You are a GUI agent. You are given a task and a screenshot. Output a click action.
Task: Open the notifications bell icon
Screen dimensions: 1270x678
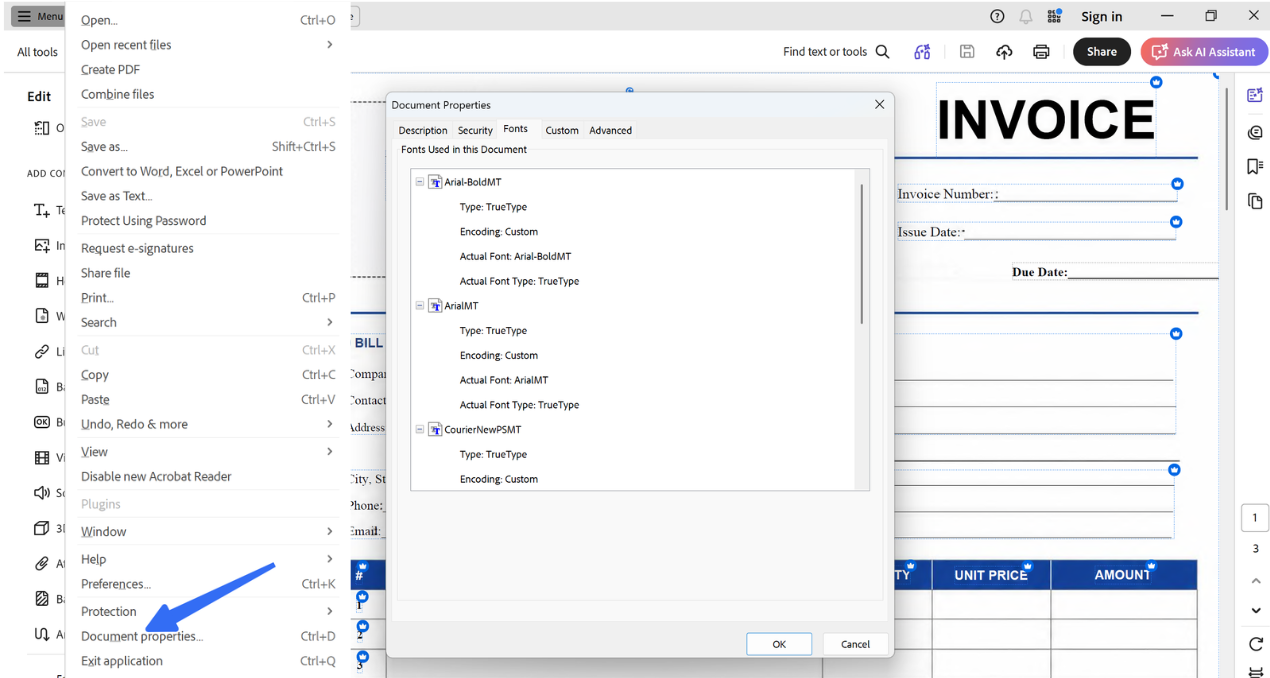pos(1026,16)
